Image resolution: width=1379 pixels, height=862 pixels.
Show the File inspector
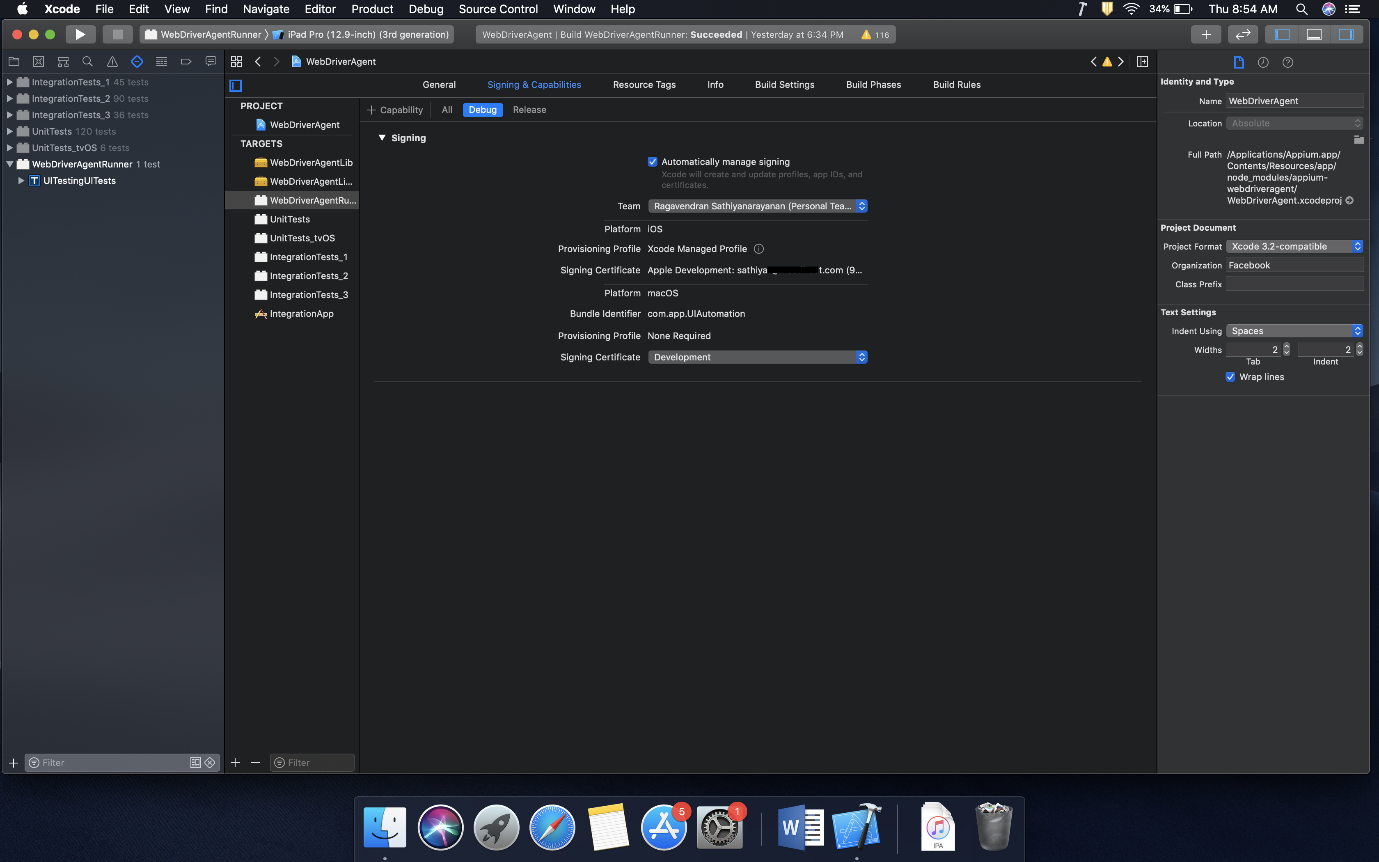pos(1239,62)
